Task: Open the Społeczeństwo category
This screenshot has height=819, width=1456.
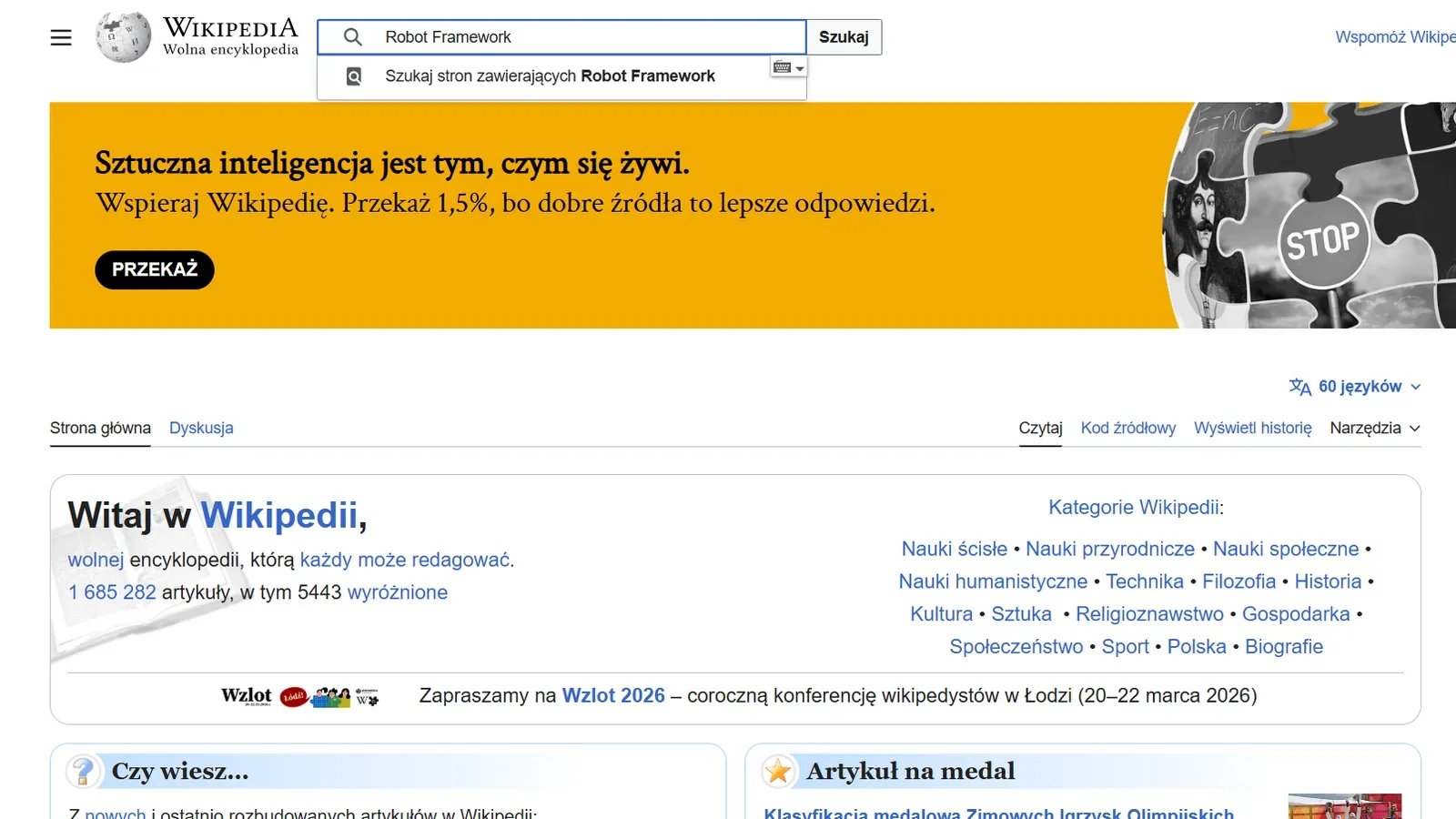Action: click(1016, 647)
